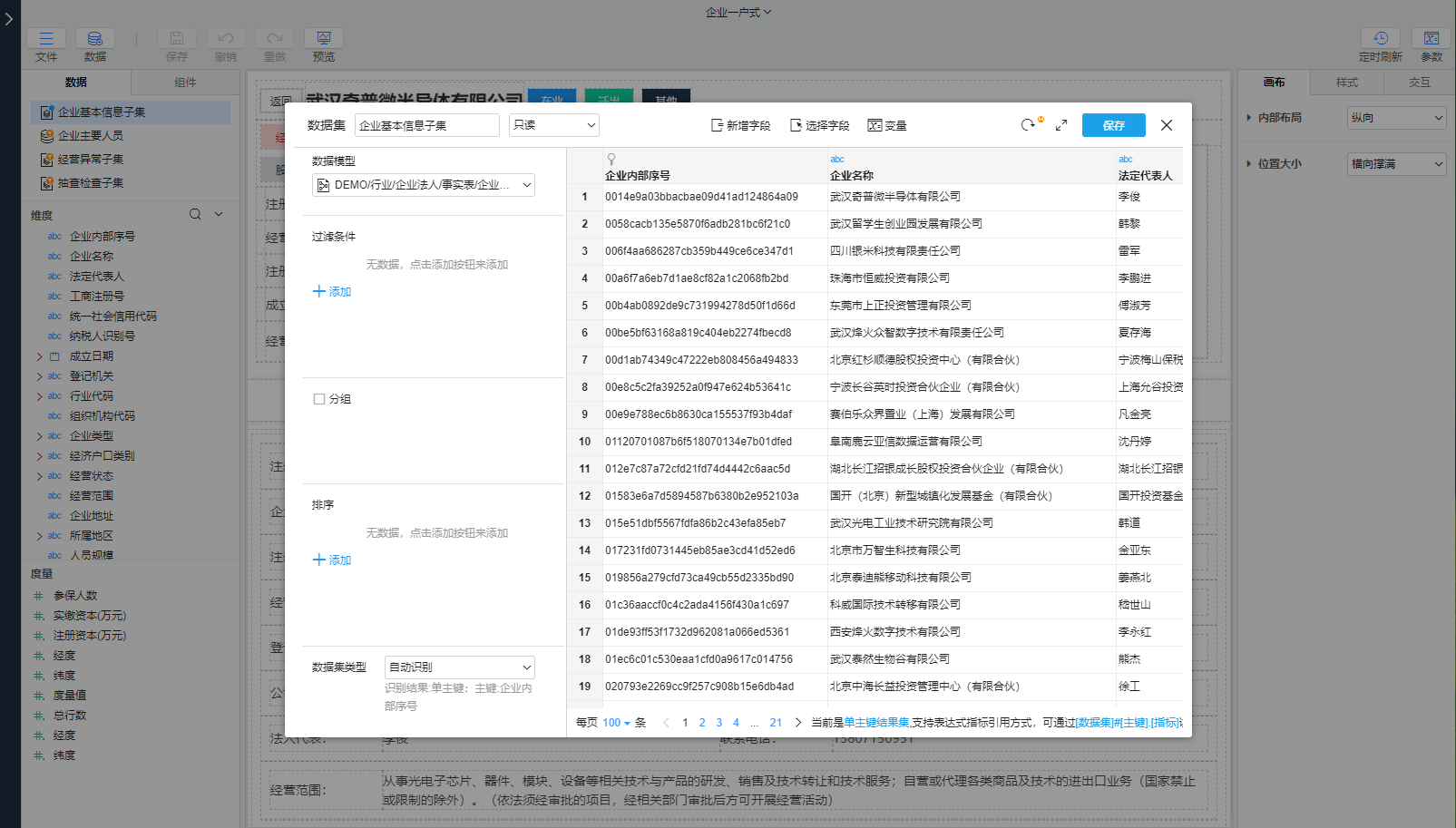Add a filter condition under 过滤条件
The height and width of the screenshot is (828, 1456).
(x=332, y=292)
